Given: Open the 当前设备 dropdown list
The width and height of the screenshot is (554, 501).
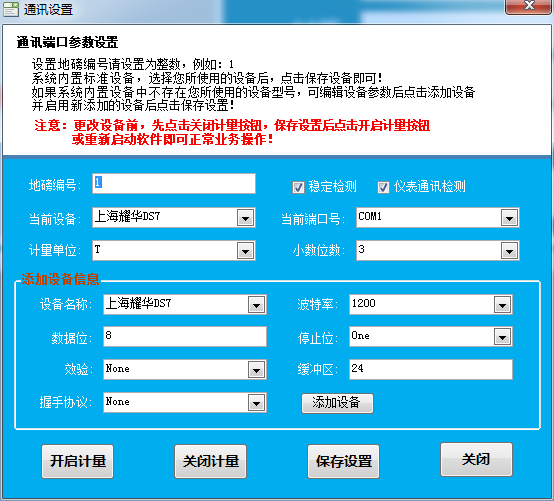Looking at the screenshot, I should [x=246, y=218].
